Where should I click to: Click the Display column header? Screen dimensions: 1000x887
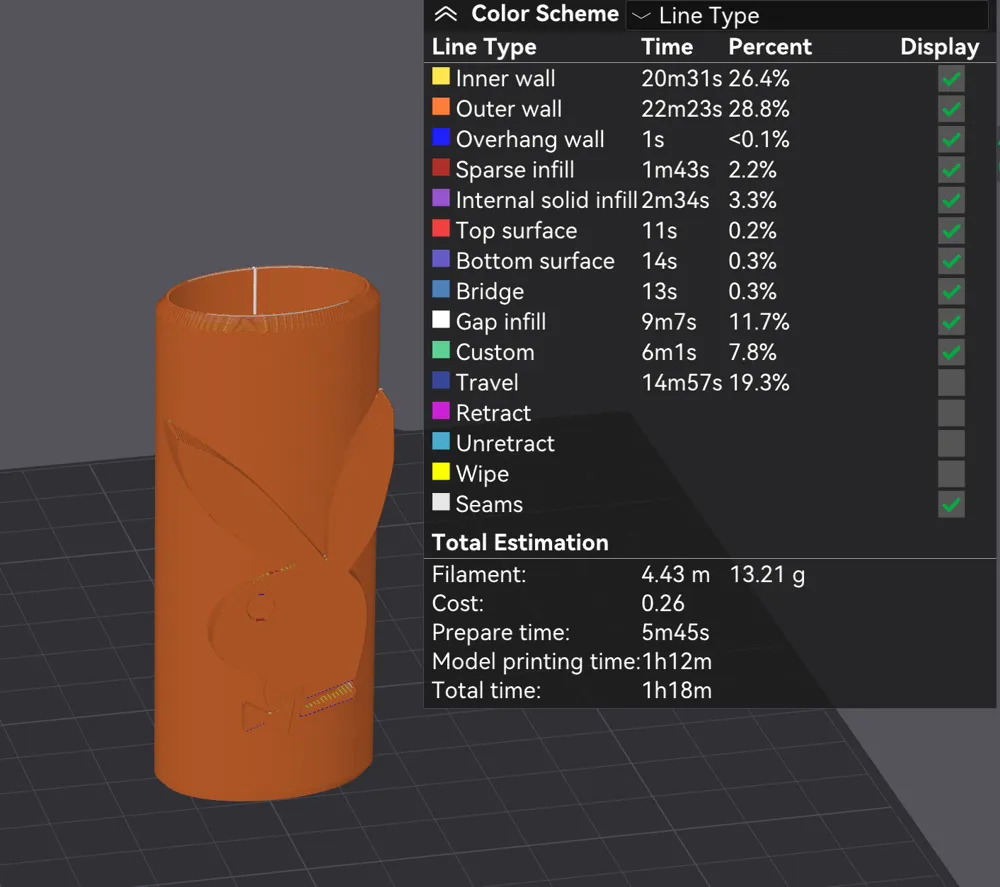click(939, 47)
